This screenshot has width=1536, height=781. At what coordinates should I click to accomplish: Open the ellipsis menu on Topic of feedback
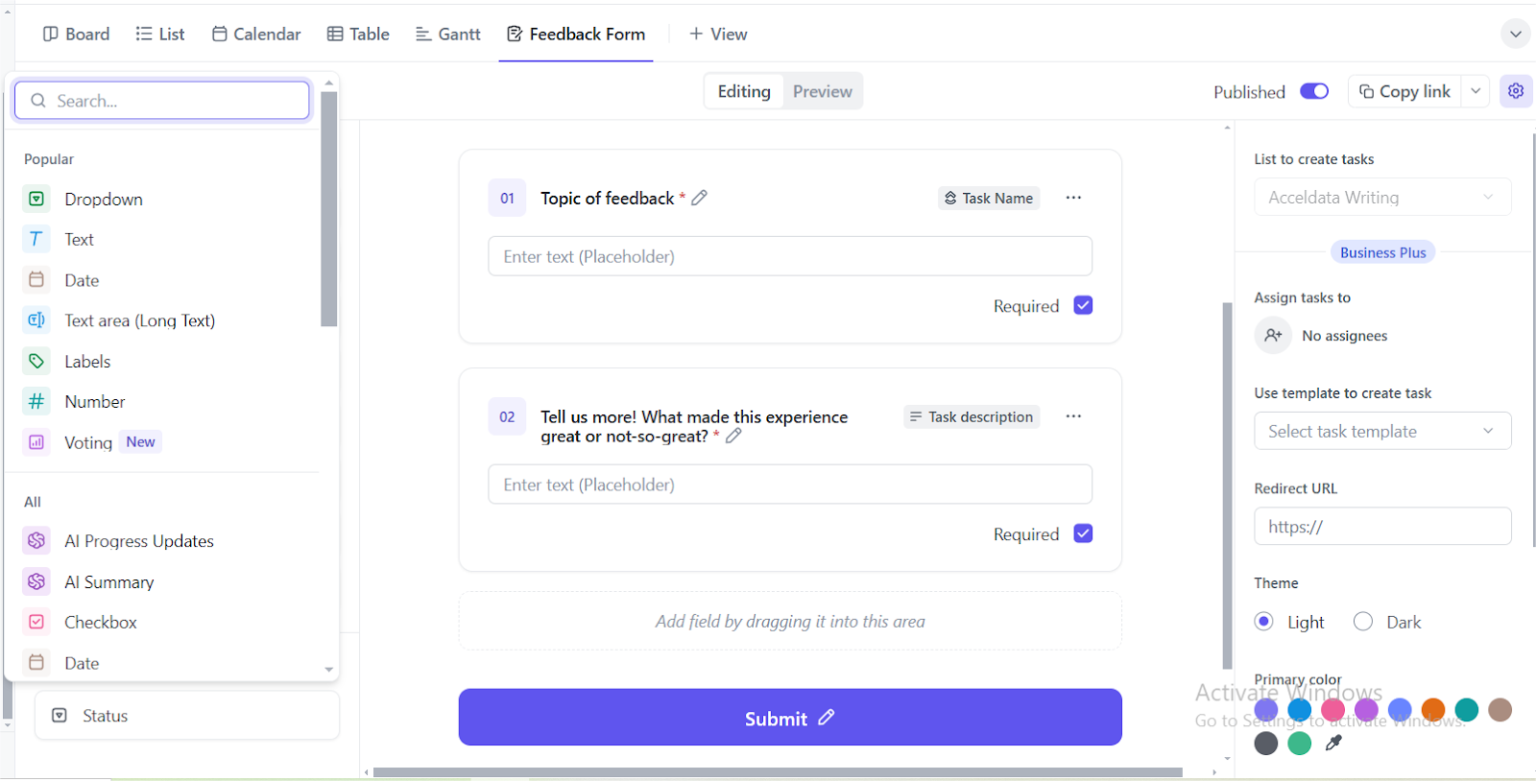pyautogui.click(x=1073, y=197)
